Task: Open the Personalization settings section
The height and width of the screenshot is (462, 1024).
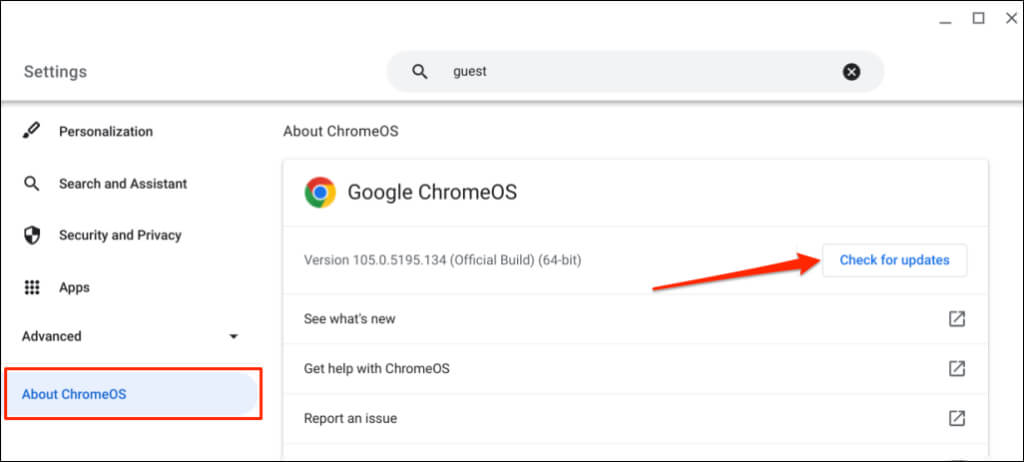Action: point(106,132)
